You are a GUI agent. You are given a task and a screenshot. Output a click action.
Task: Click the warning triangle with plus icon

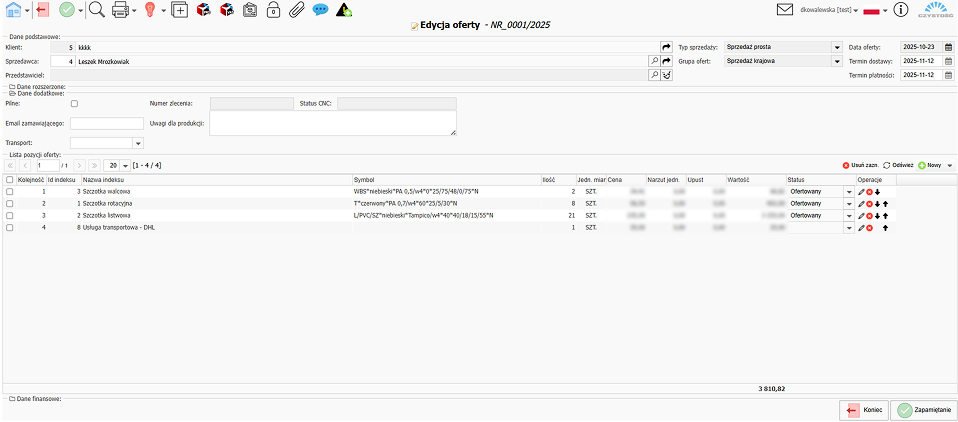[344, 9]
